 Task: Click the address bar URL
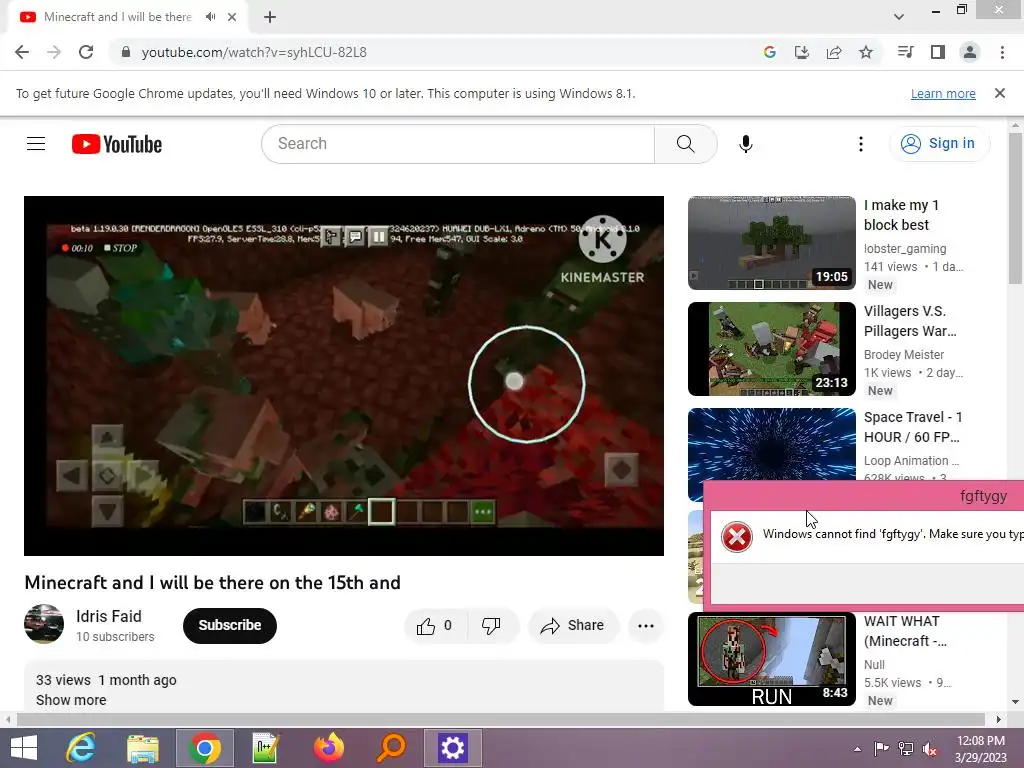pos(254,52)
